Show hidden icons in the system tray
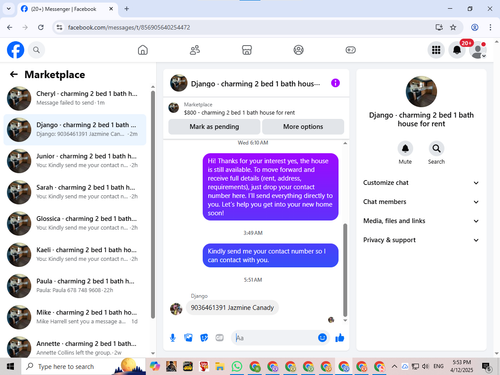Screen dimensions: 500x375 click(394, 367)
